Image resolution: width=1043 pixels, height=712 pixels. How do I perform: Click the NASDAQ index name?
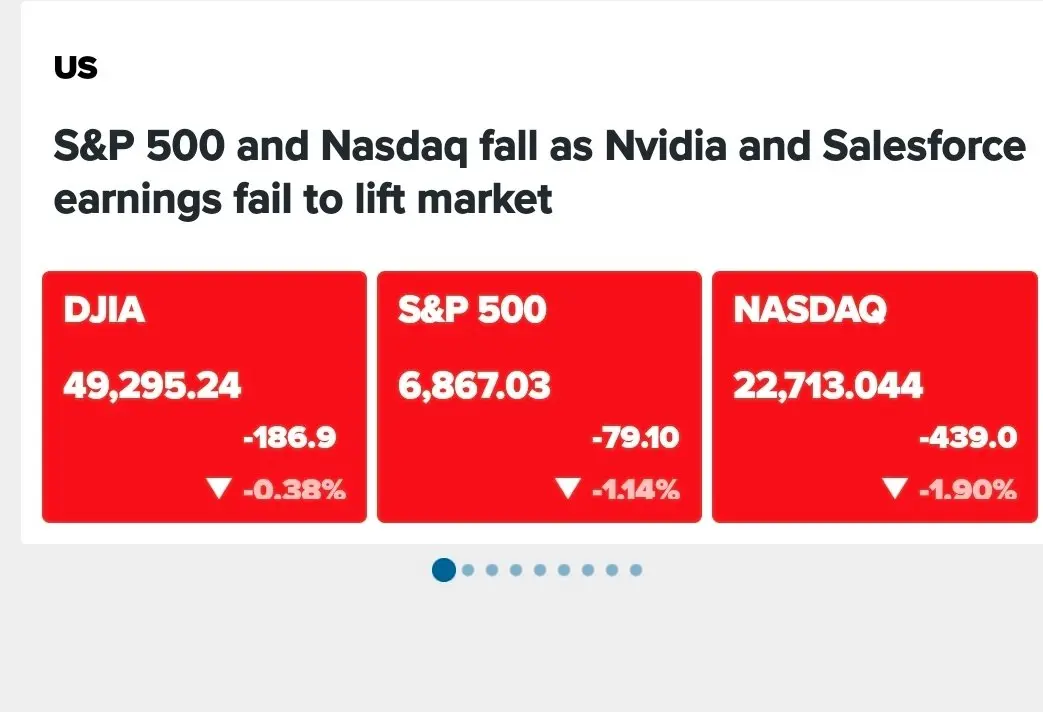tap(810, 310)
